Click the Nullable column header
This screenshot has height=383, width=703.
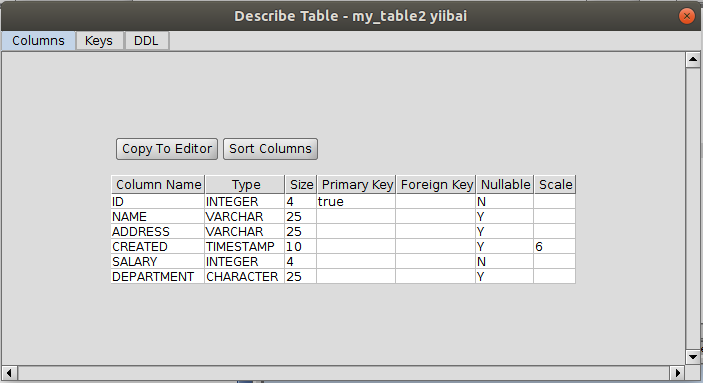[505, 185]
